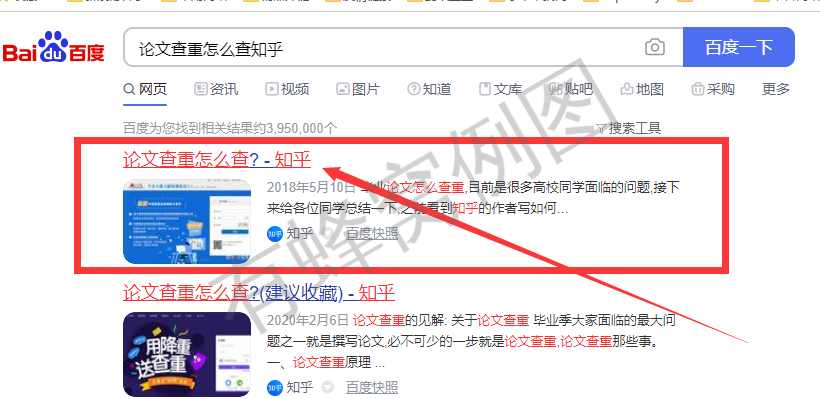Viewport: 820px width, 399px height.
Task: Click the 用降重送查重 thumbnail image
Action: tap(187, 354)
